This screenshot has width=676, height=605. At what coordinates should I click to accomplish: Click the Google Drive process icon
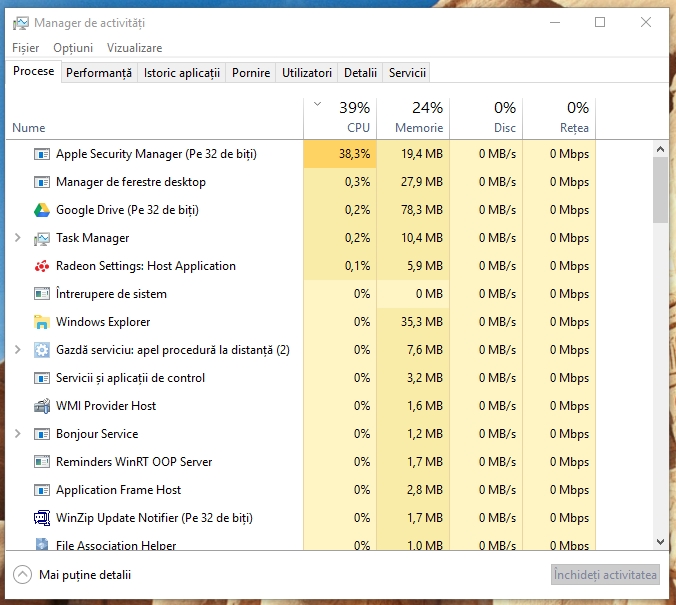(x=42, y=210)
